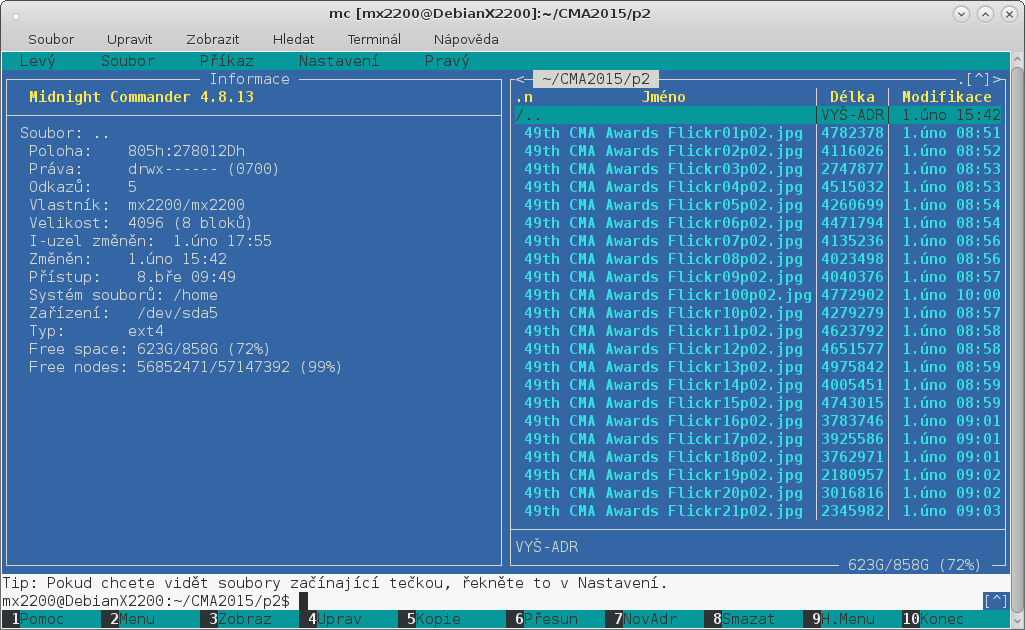The image size is (1025, 630).
Task: Open the Levý panel menu
Action: pos(38,61)
